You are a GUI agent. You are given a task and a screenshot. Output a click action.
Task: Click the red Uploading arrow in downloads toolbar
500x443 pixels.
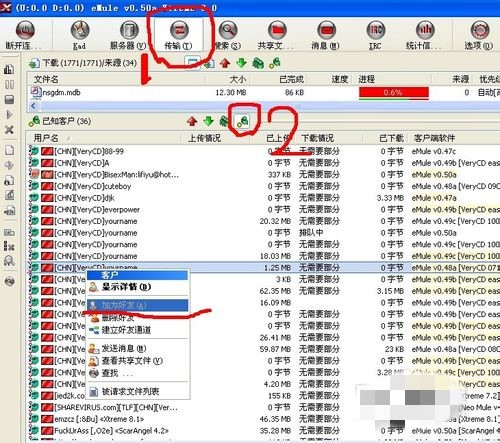click(x=225, y=63)
